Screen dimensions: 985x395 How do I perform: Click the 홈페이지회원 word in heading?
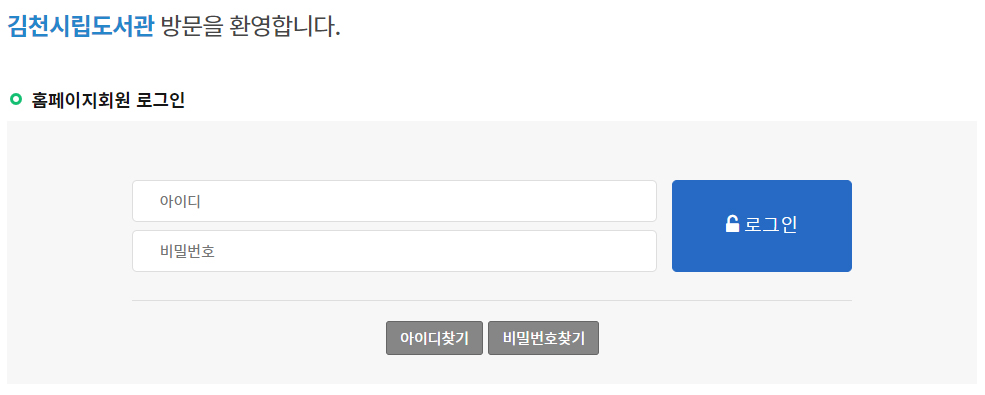tap(80, 100)
